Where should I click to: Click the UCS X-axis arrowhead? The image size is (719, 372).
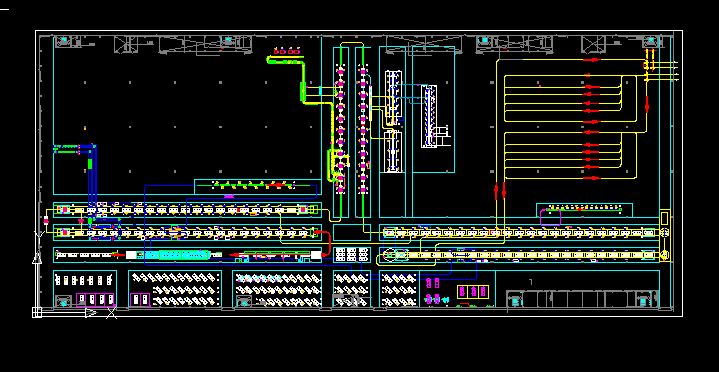coord(91,313)
